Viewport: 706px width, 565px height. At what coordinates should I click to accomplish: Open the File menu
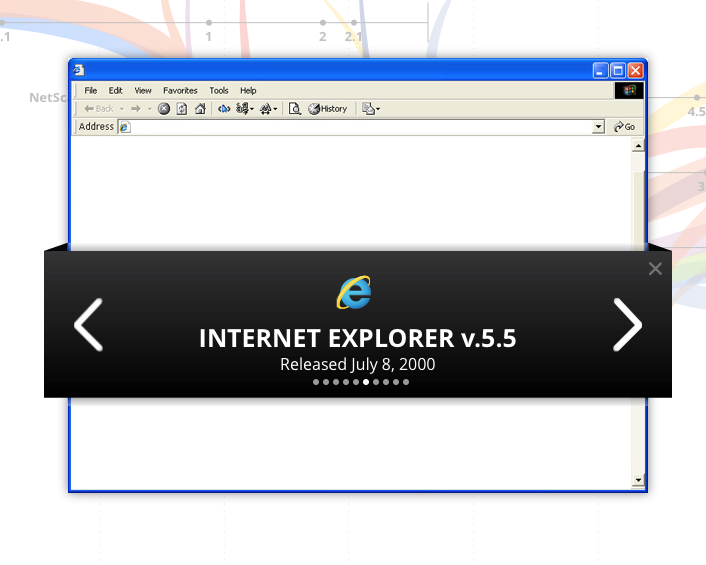coord(91,90)
